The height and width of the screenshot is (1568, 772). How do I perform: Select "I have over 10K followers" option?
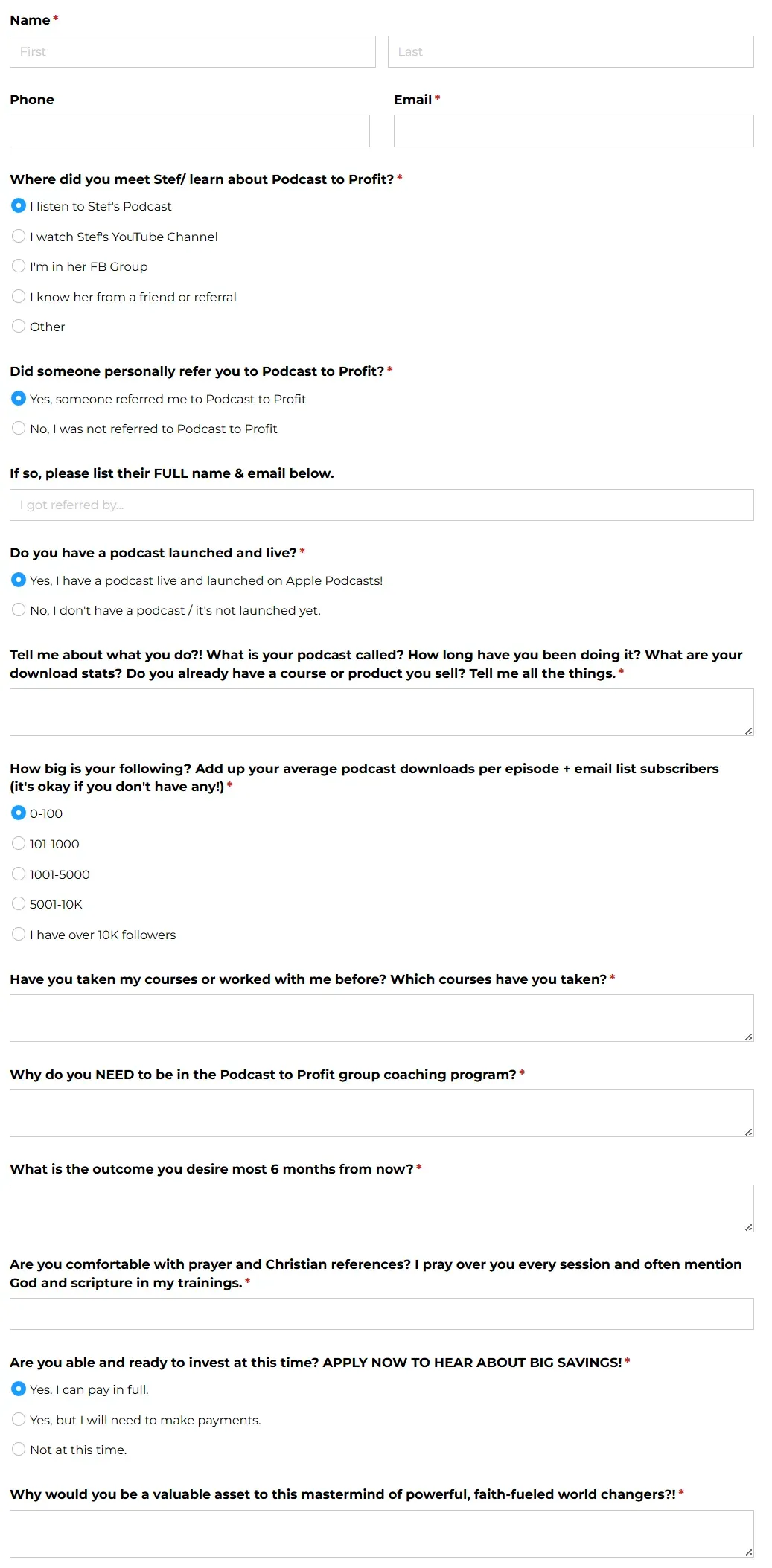(x=19, y=935)
